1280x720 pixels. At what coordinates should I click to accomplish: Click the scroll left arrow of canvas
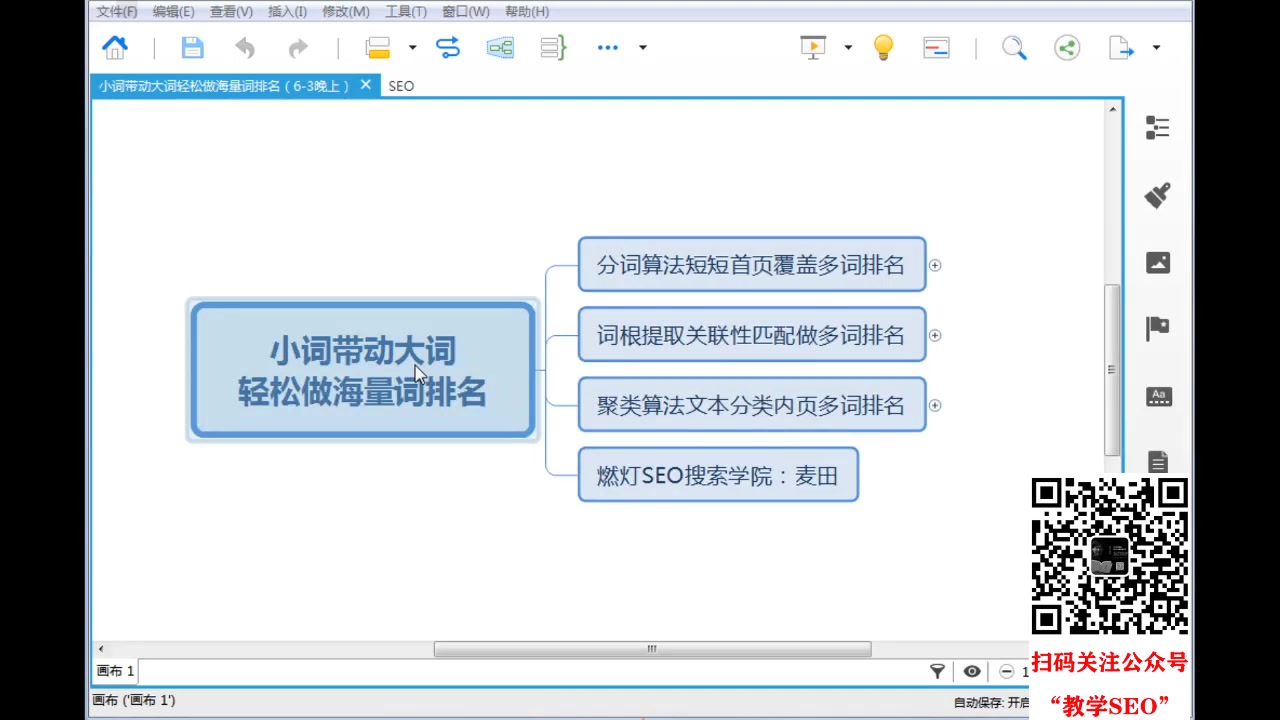pyautogui.click(x=100, y=649)
